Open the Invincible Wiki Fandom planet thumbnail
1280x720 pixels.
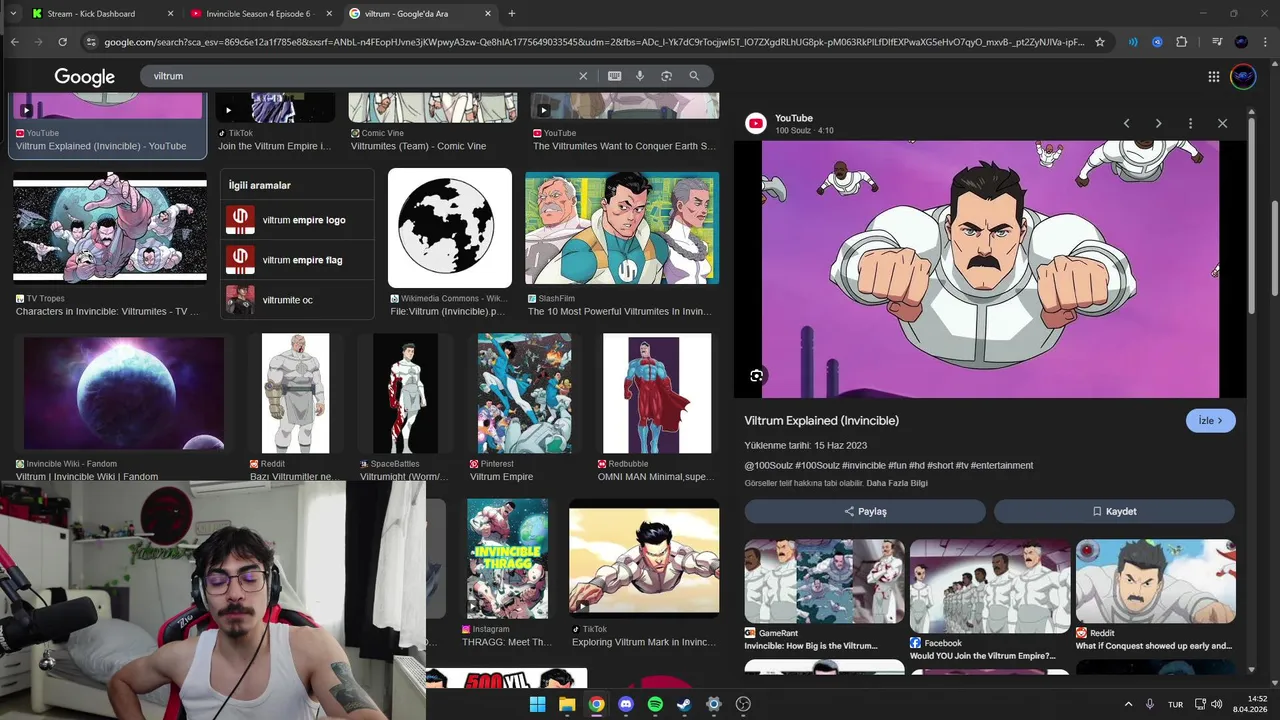point(124,393)
